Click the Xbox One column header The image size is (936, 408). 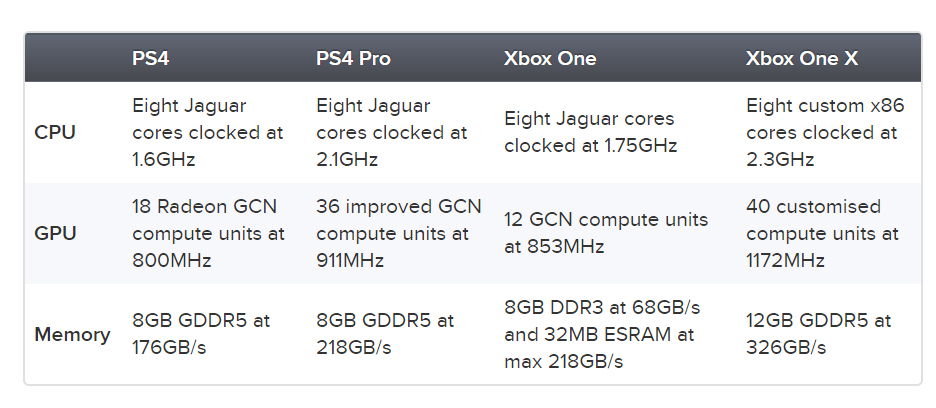[550, 58]
